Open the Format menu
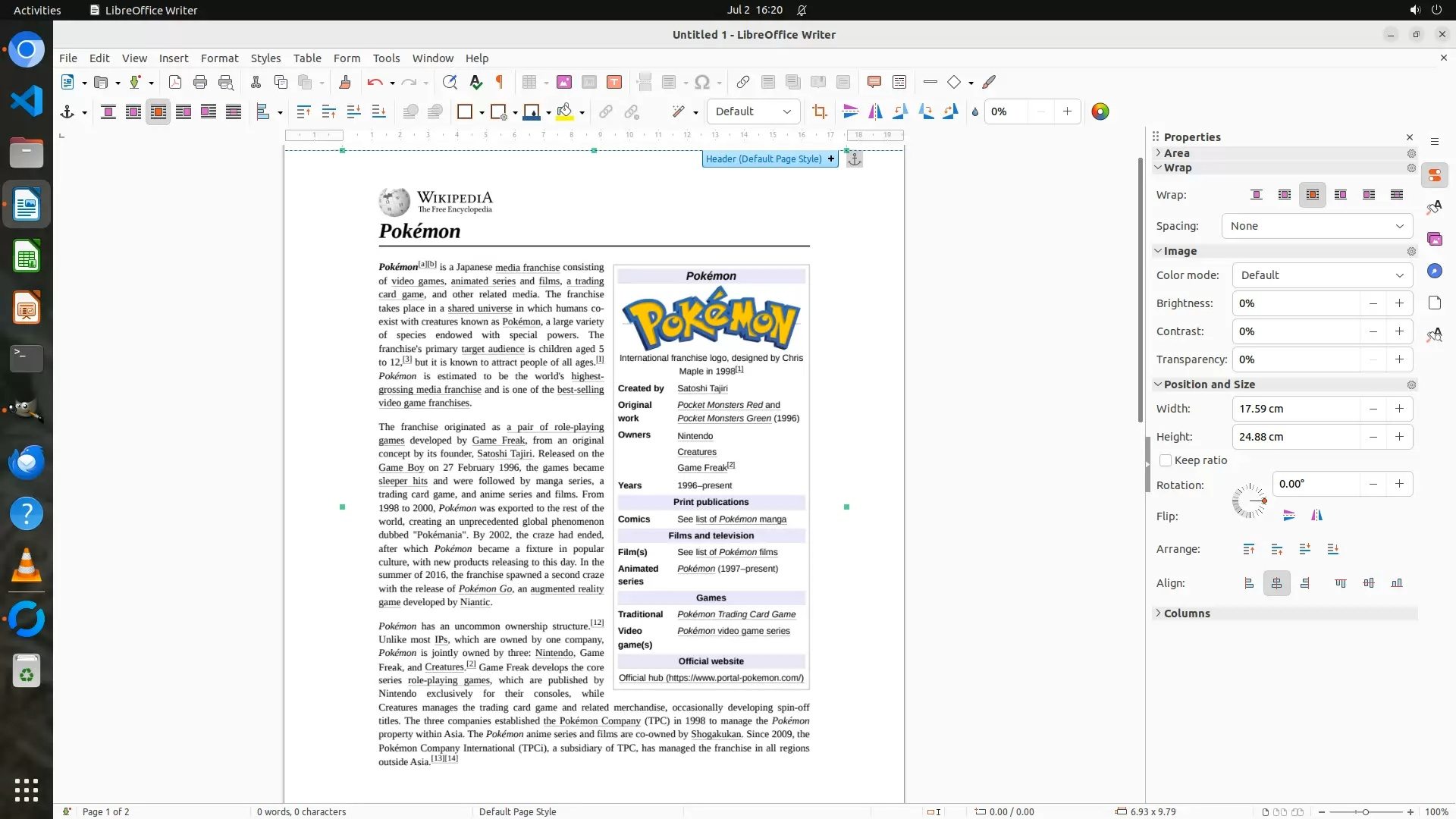1456x819 pixels. pos(219,58)
